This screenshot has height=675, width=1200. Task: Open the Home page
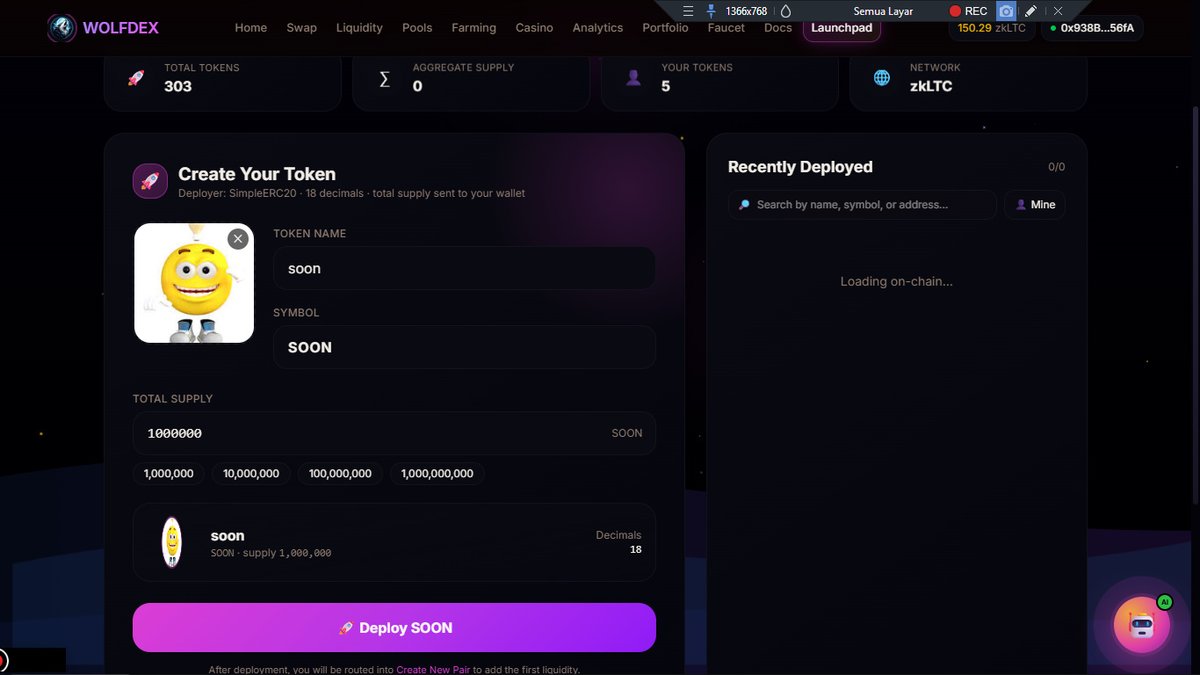251,28
